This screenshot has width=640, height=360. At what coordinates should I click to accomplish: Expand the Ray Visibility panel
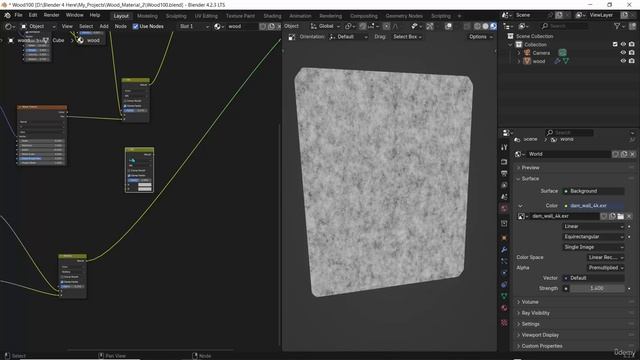click(x=535, y=313)
